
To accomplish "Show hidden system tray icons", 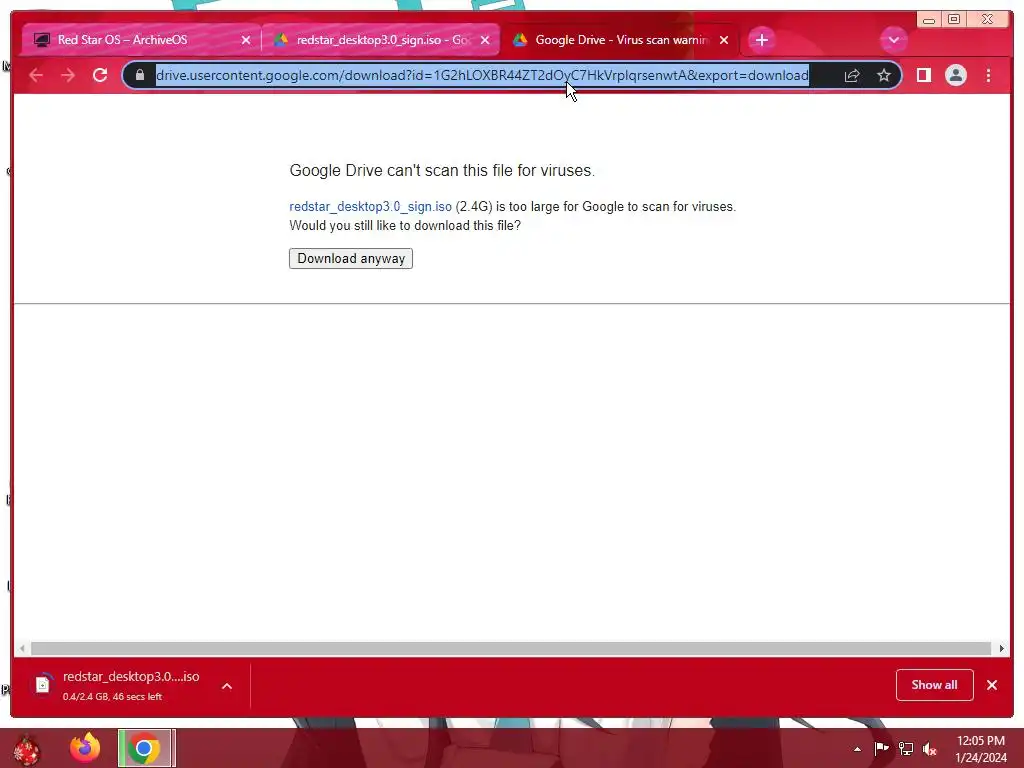I will [857, 749].
